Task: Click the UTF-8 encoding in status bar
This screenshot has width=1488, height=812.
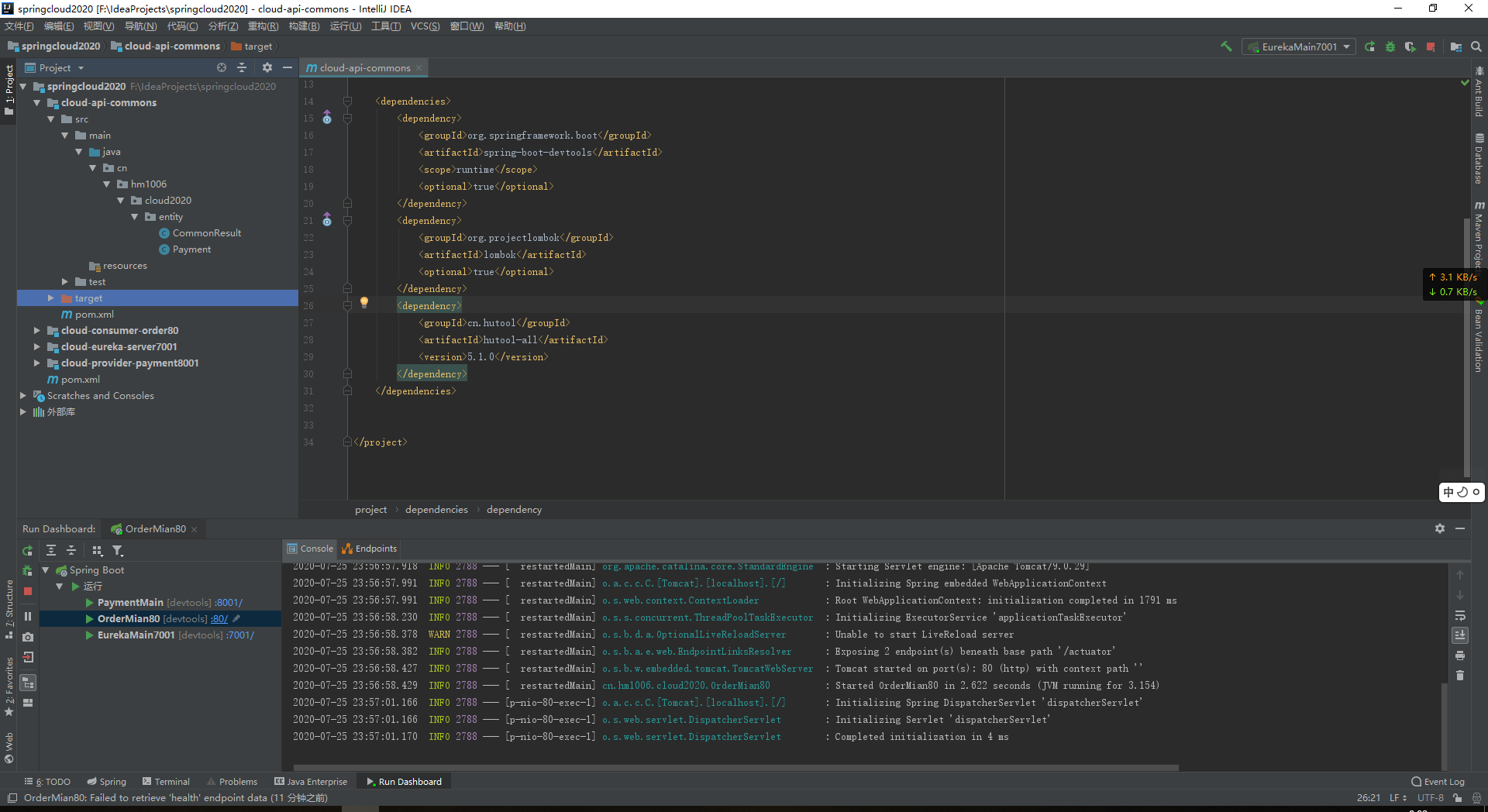Action: click(x=1431, y=797)
